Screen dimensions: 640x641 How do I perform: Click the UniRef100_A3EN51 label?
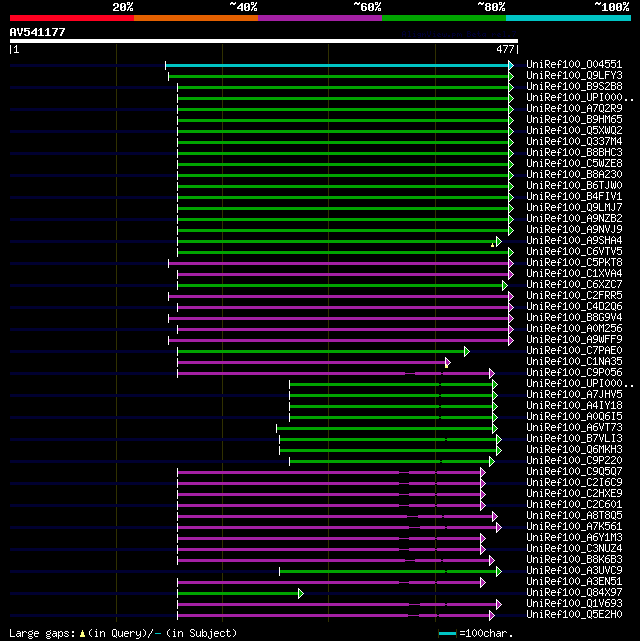point(574,582)
